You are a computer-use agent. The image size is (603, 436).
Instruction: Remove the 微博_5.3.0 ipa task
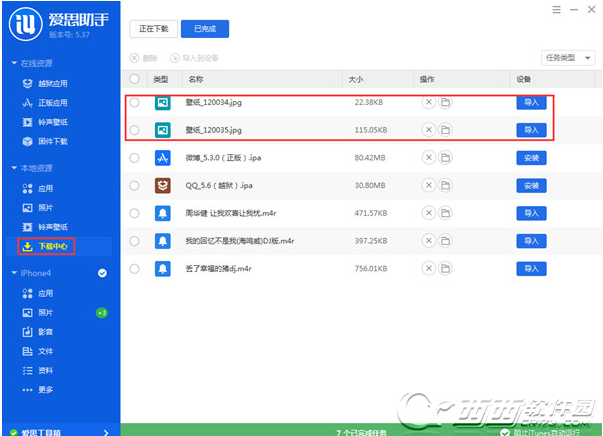click(428, 158)
